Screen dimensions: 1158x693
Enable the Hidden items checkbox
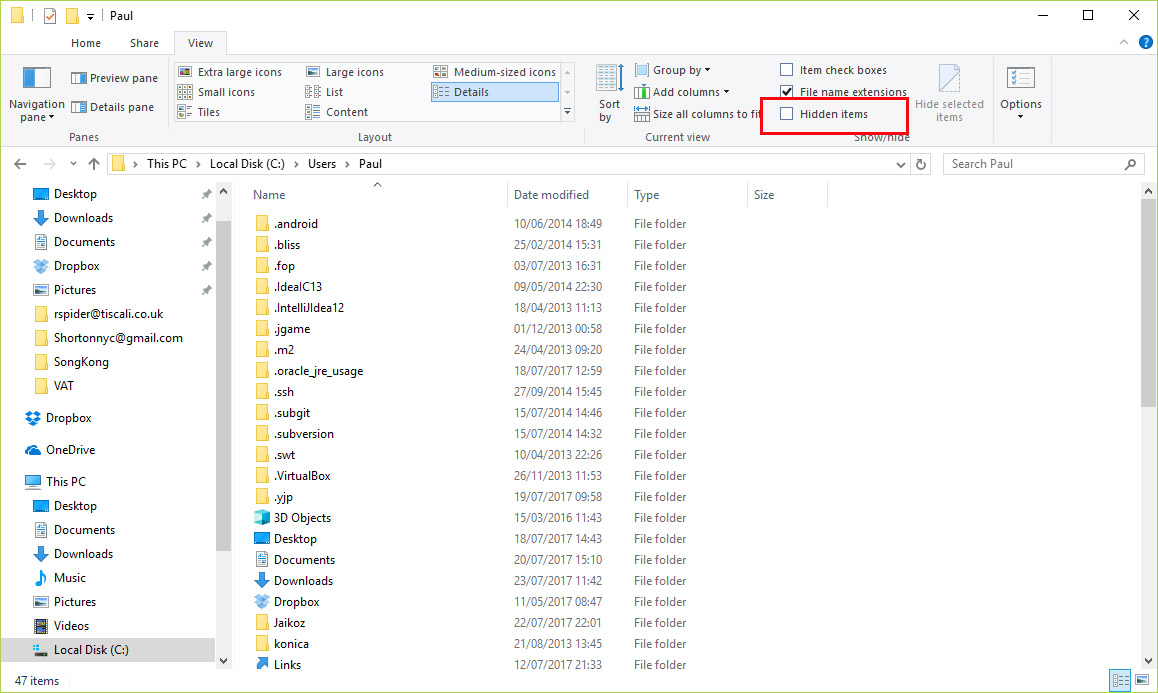[x=787, y=113]
